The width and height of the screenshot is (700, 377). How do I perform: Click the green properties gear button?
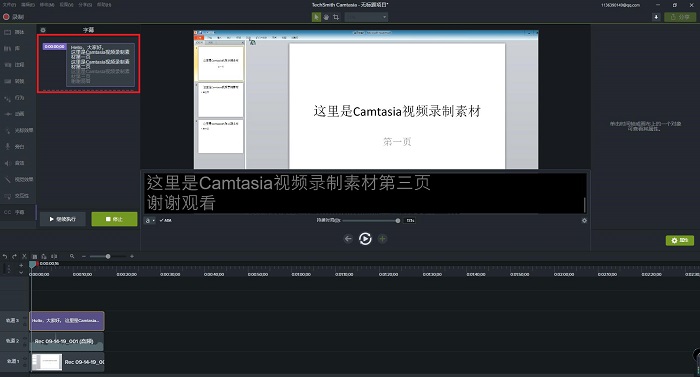(679, 240)
